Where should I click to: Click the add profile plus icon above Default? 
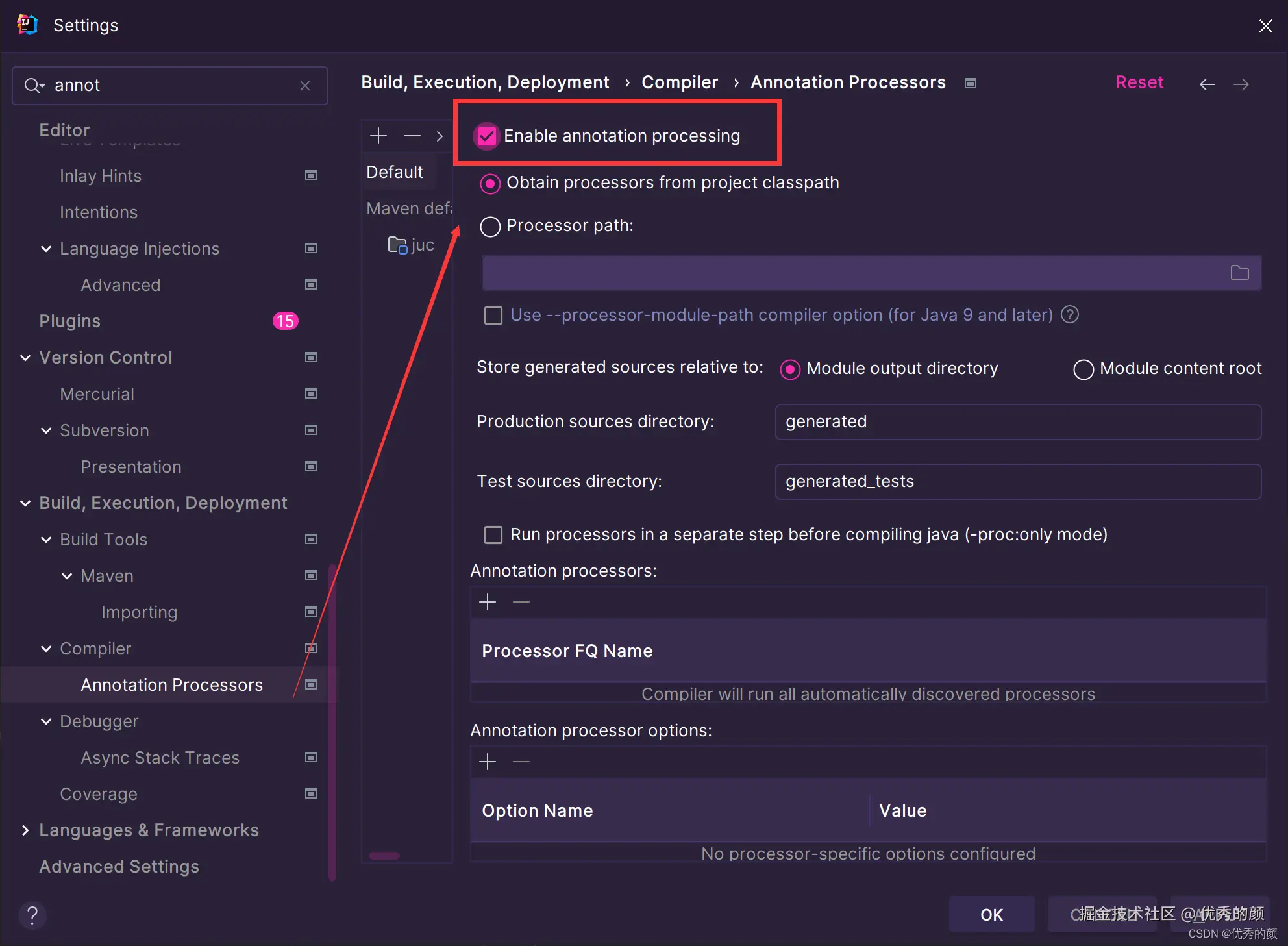pyautogui.click(x=378, y=136)
